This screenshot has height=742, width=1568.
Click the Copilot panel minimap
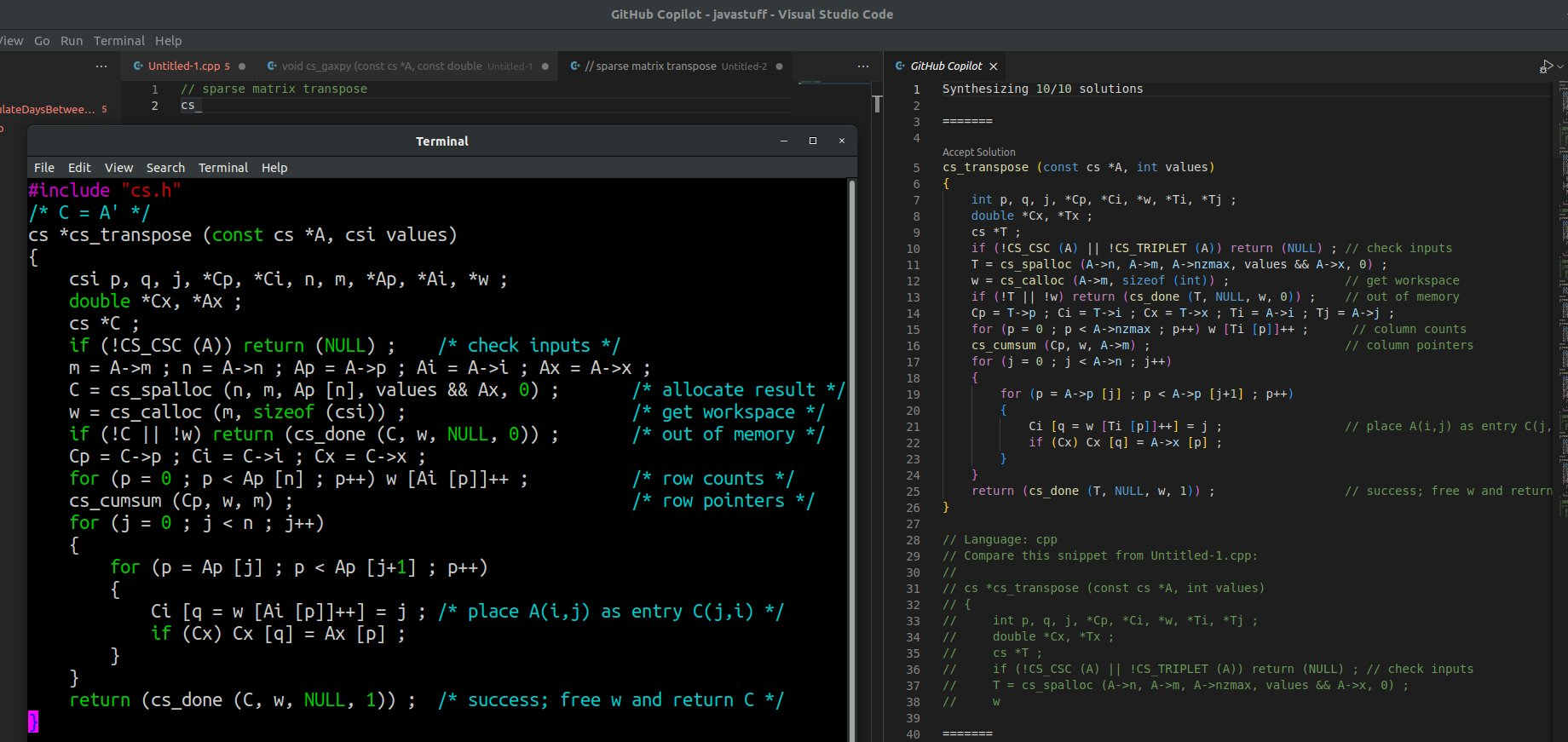coord(1562,298)
